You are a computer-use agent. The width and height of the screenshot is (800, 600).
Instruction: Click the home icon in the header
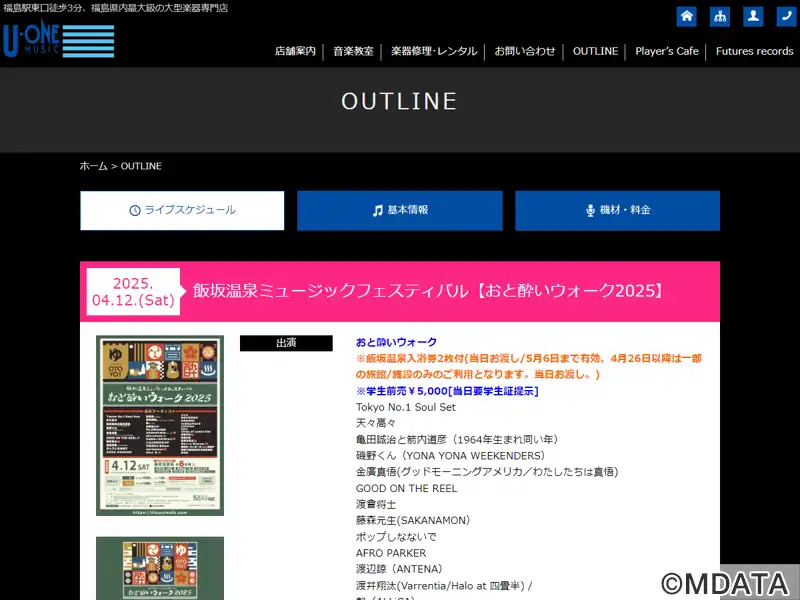pyautogui.click(x=686, y=16)
